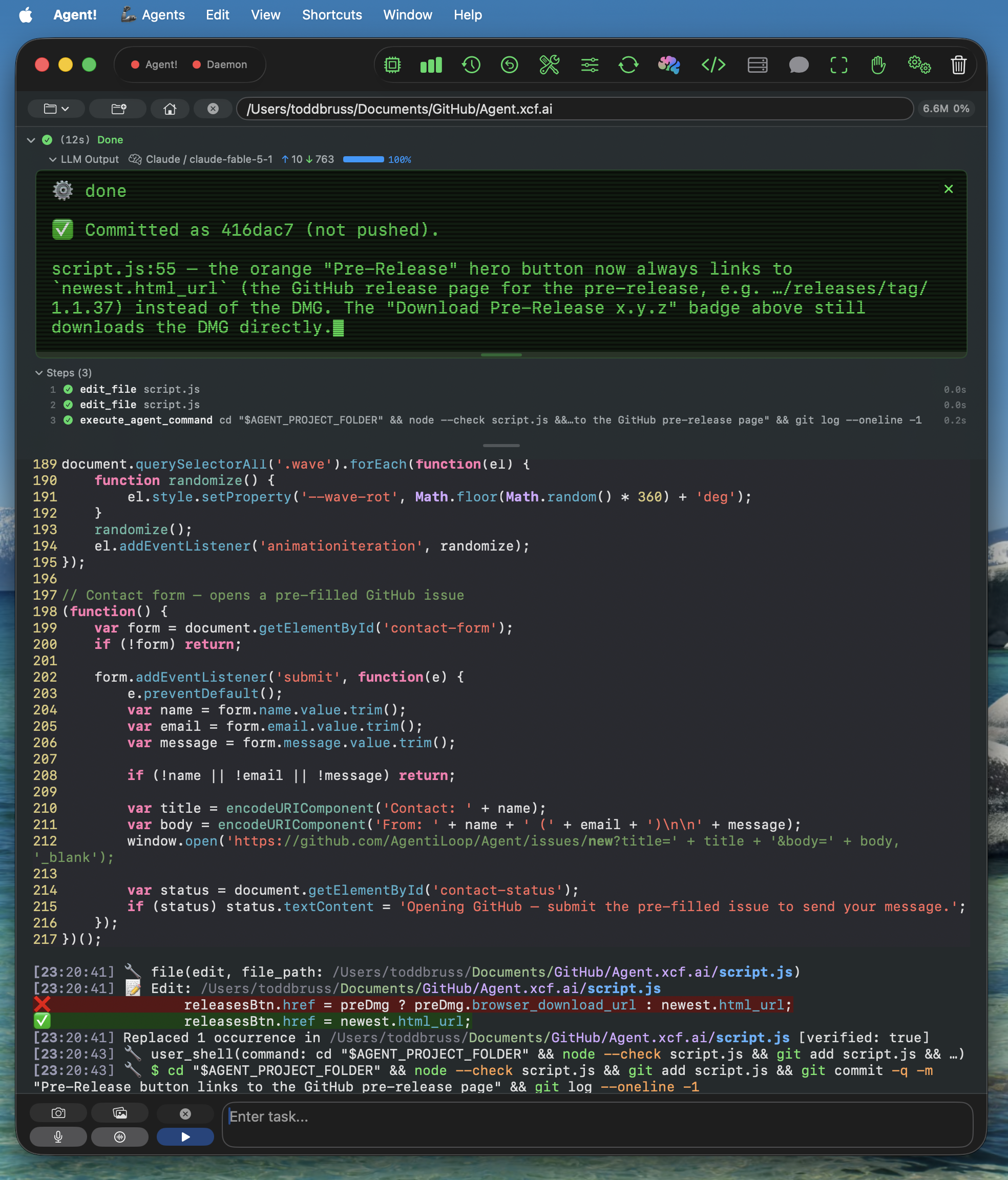Image resolution: width=1008 pixels, height=1180 pixels.
Task: Clear the task input with x button
Action: pos(185,1113)
